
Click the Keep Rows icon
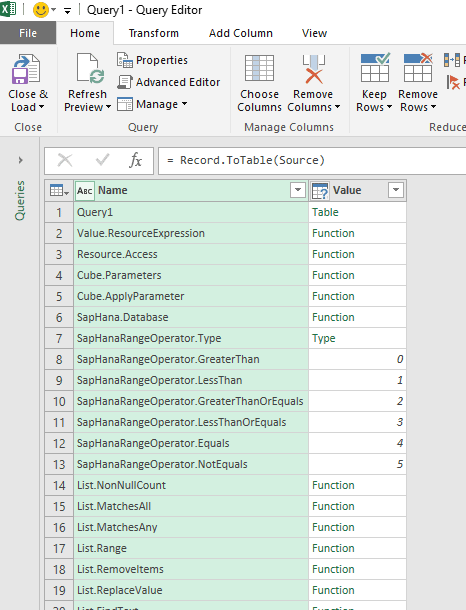coord(375,68)
